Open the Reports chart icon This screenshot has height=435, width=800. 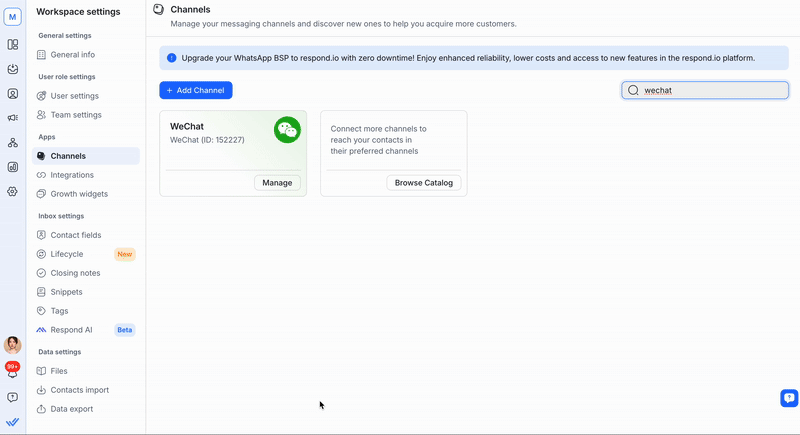click(x=13, y=167)
